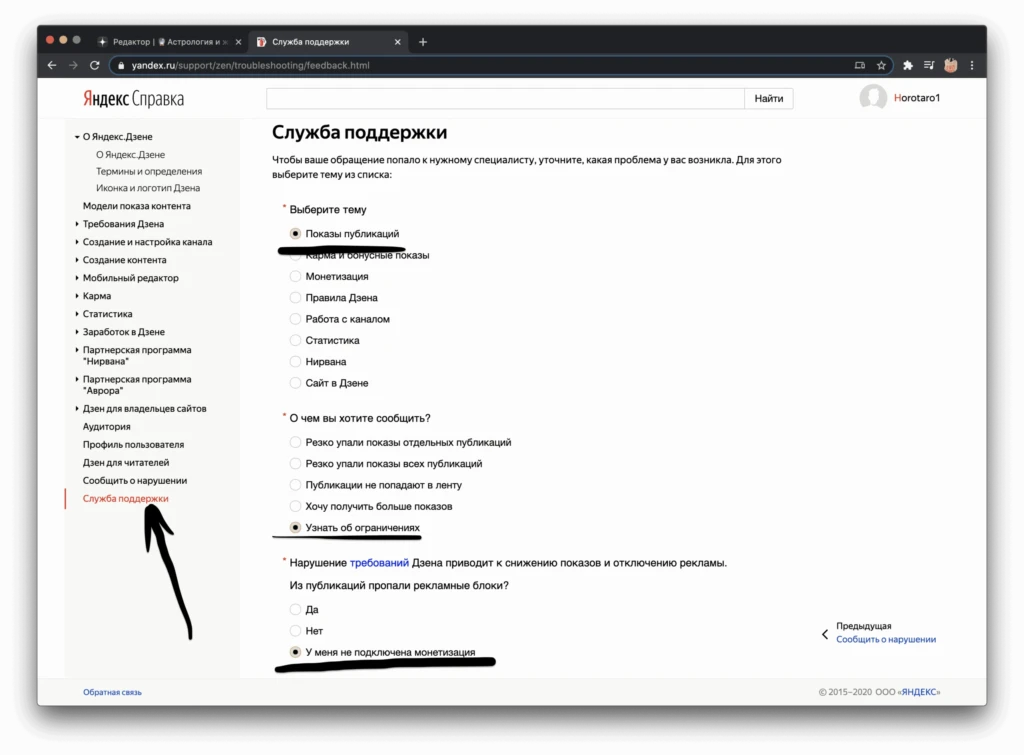This screenshot has width=1024, height=755.
Task: Expand Создание контента sidebar section
Action: (77, 260)
